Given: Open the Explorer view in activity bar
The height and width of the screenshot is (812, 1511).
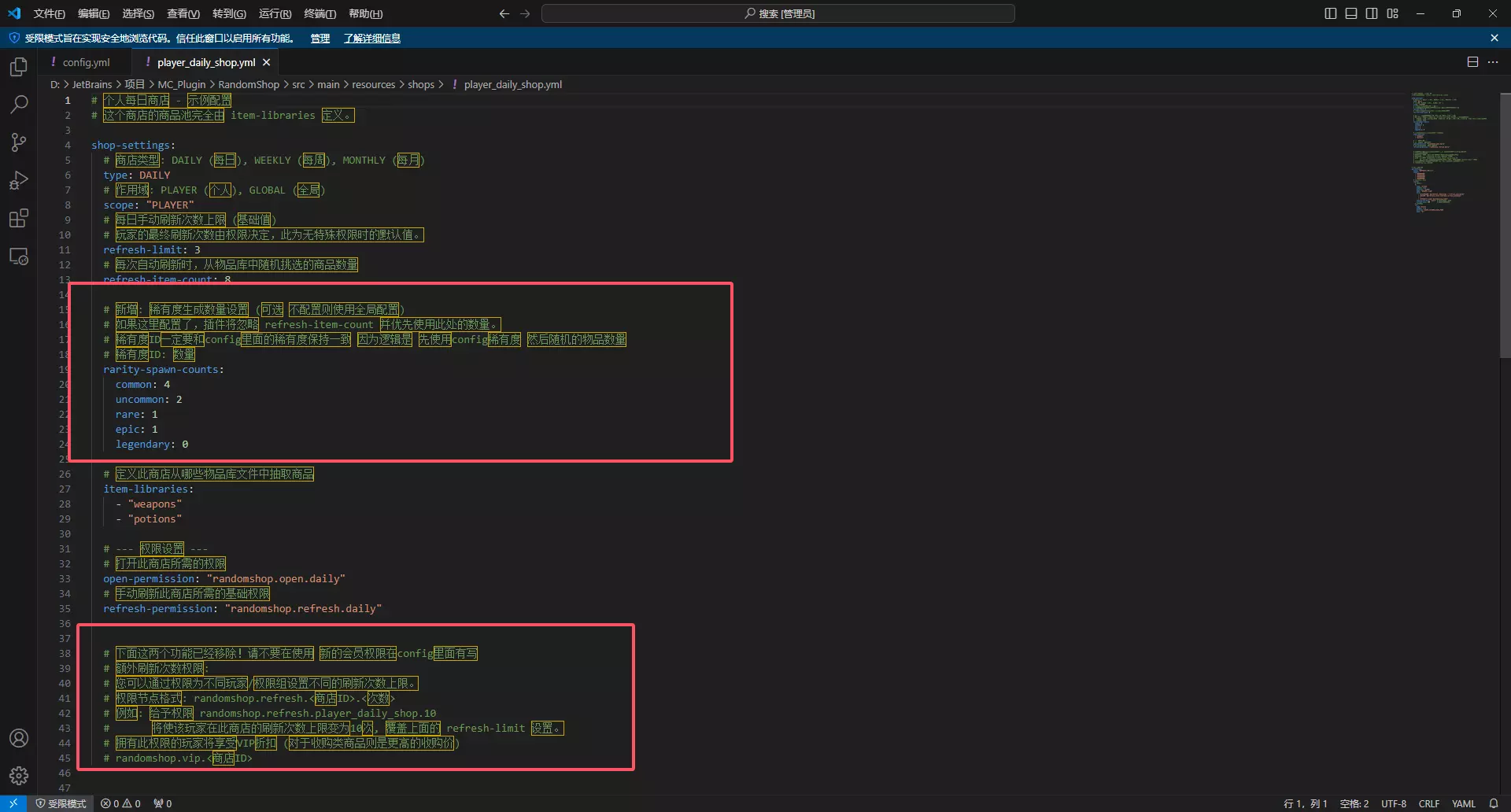Looking at the screenshot, I should (19, 67).
